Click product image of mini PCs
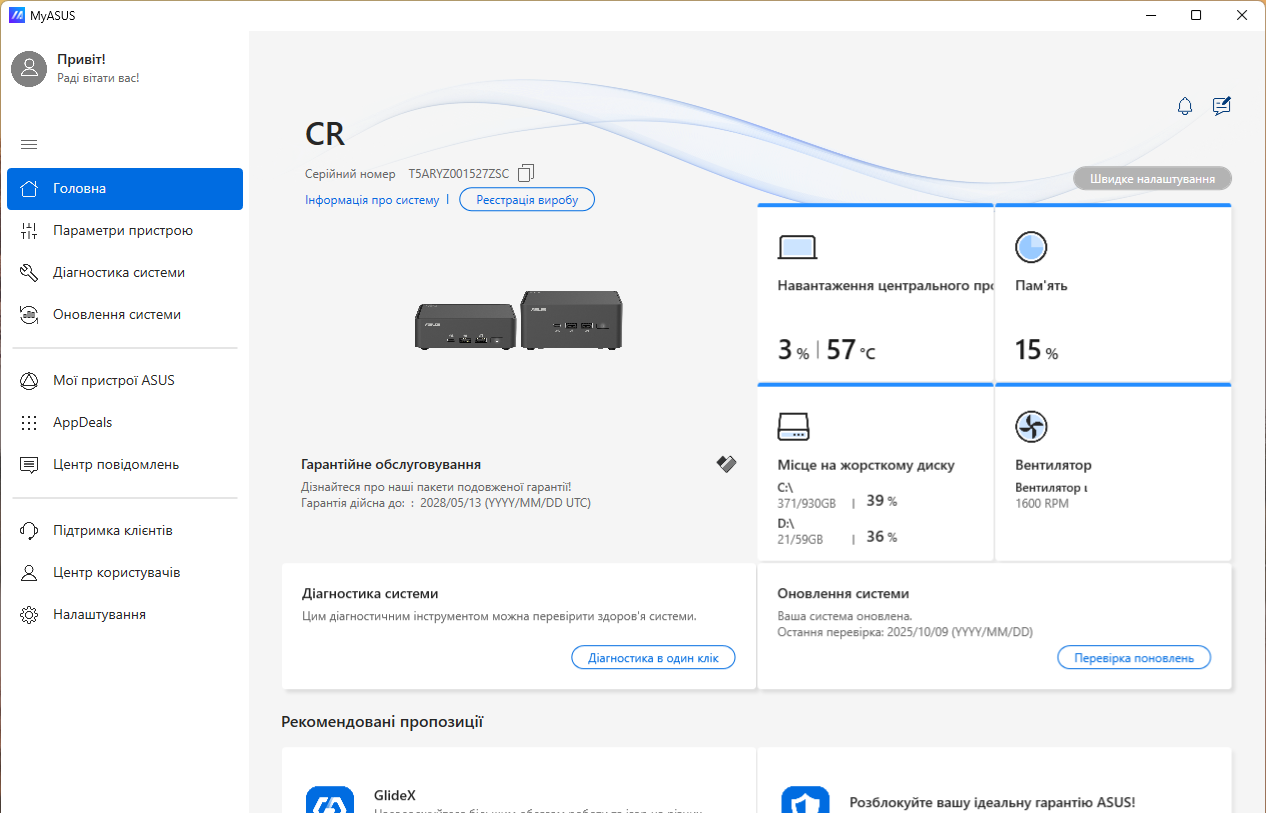This screenshot has width=1266, height=813. [x=520, y=320]
